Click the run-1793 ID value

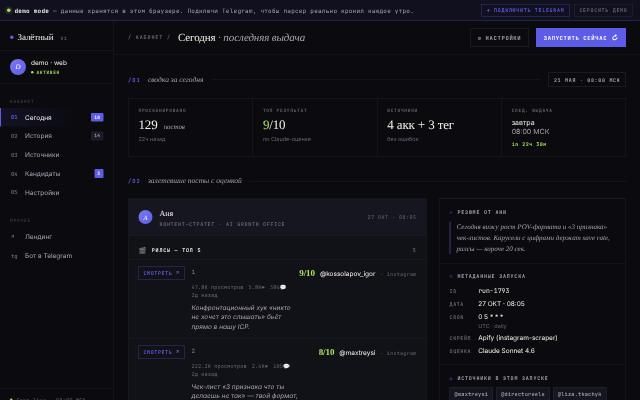[493, 291]
